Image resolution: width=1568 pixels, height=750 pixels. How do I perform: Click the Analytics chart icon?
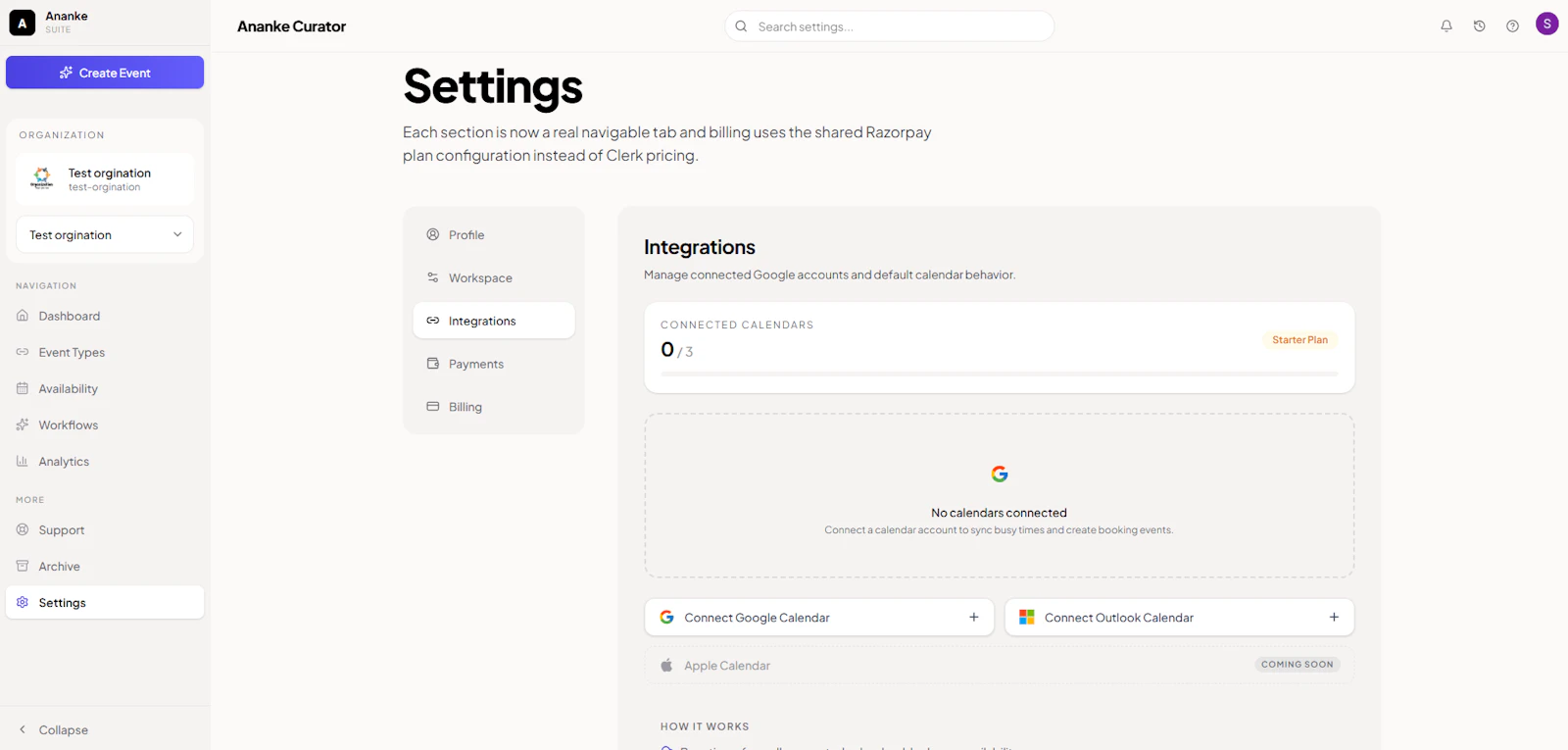23,461
